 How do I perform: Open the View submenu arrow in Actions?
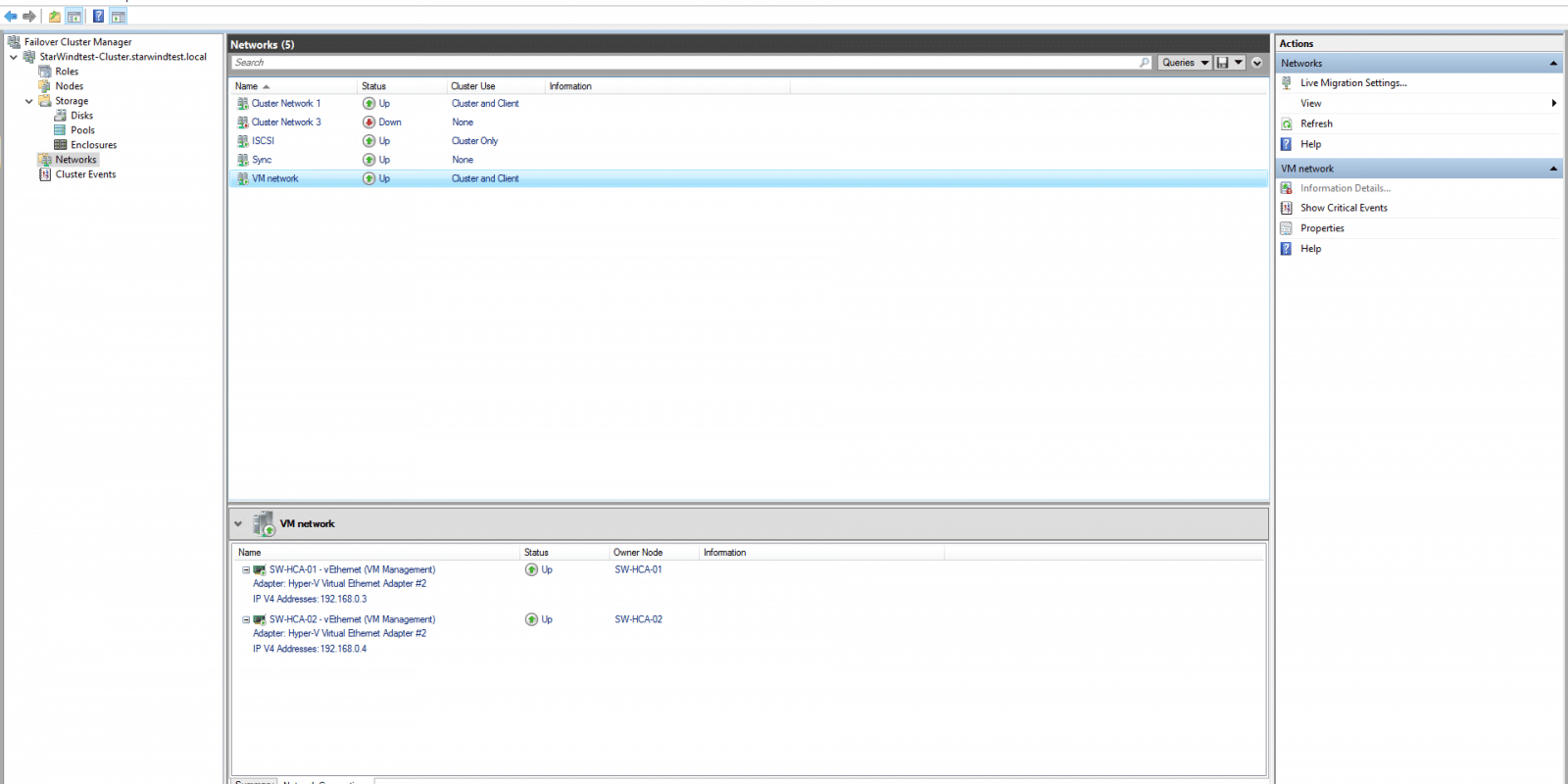pos(1554,104)
